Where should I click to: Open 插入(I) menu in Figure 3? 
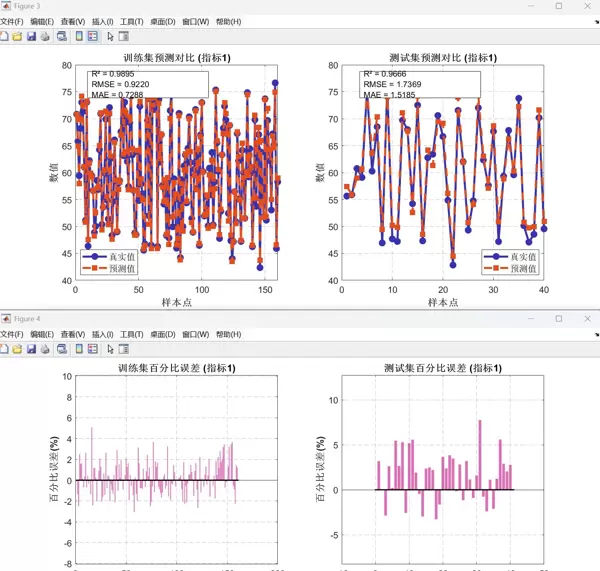tap(102, 21)
